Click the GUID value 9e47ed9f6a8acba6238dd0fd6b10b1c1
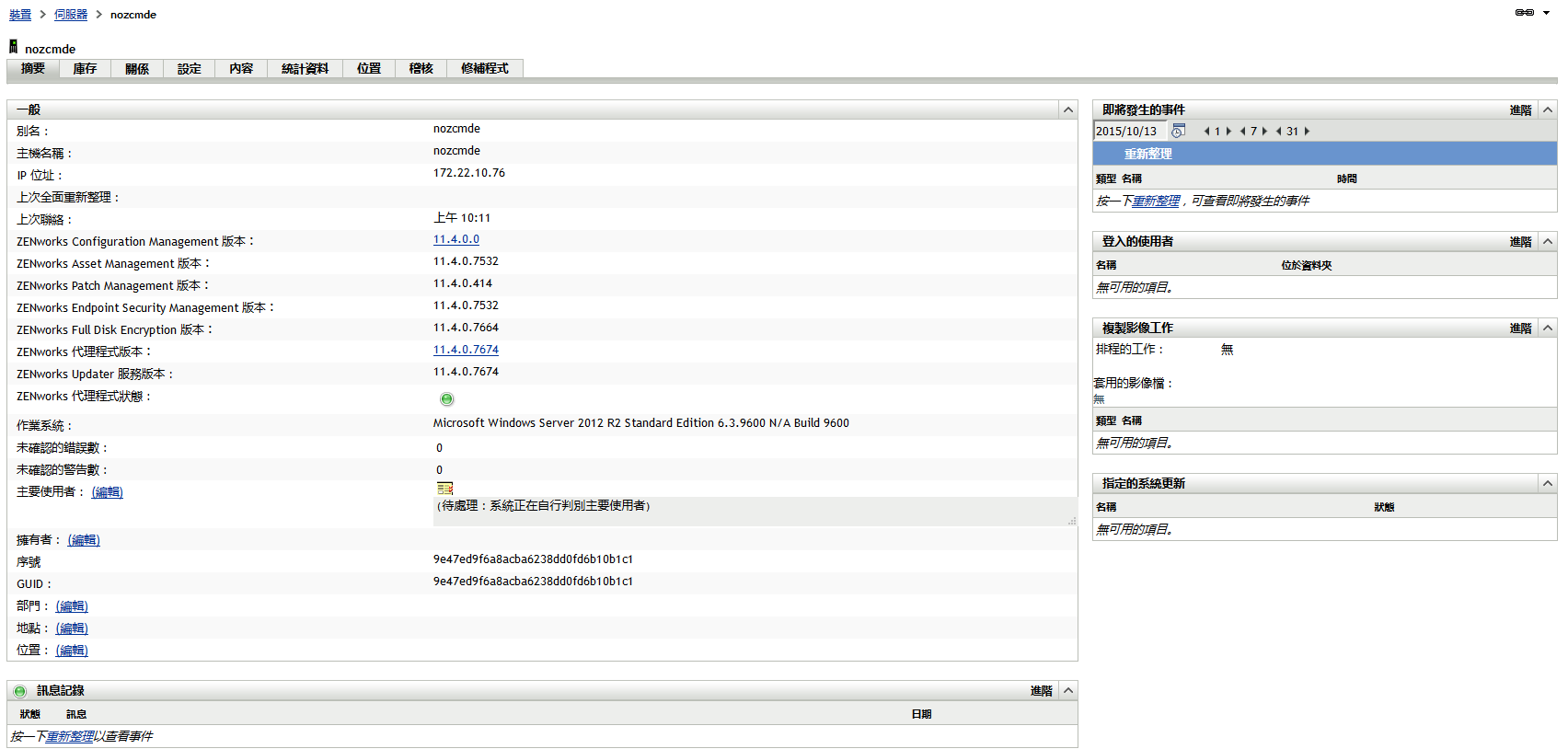 click(x=533, y=582)
